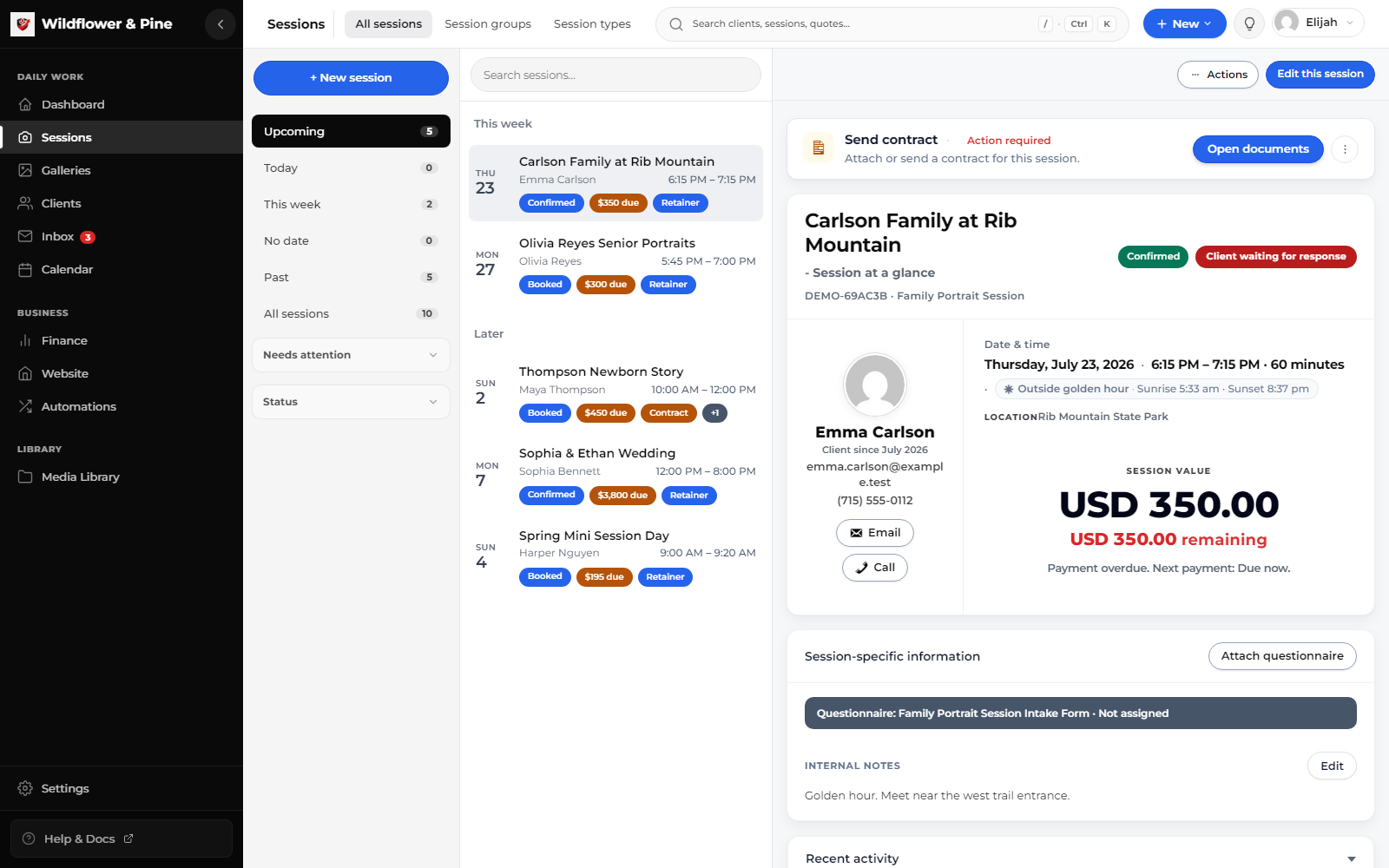Switch to the Session groups tab

click(x=488, y=24)
